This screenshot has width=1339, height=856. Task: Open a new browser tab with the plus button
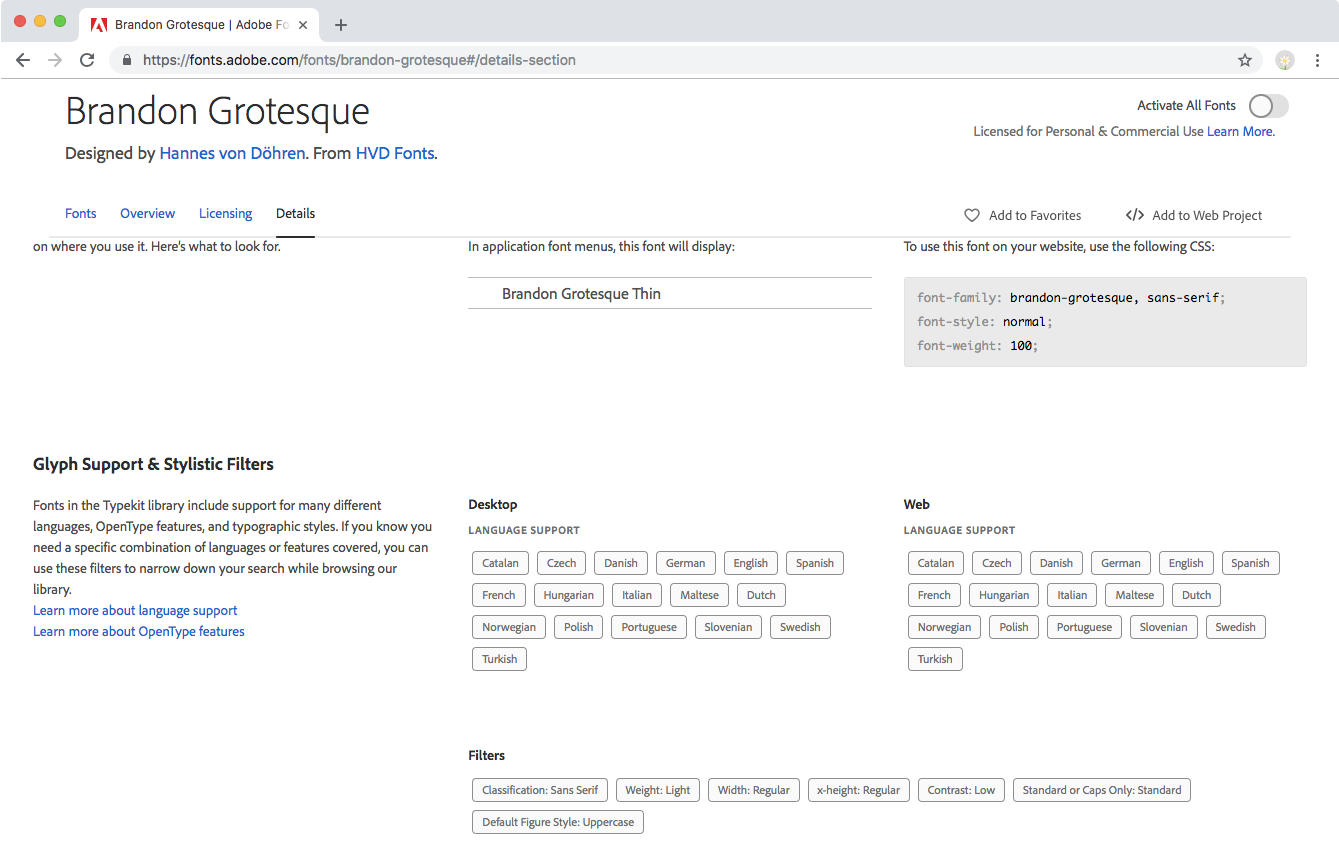[x=341, y=24]
